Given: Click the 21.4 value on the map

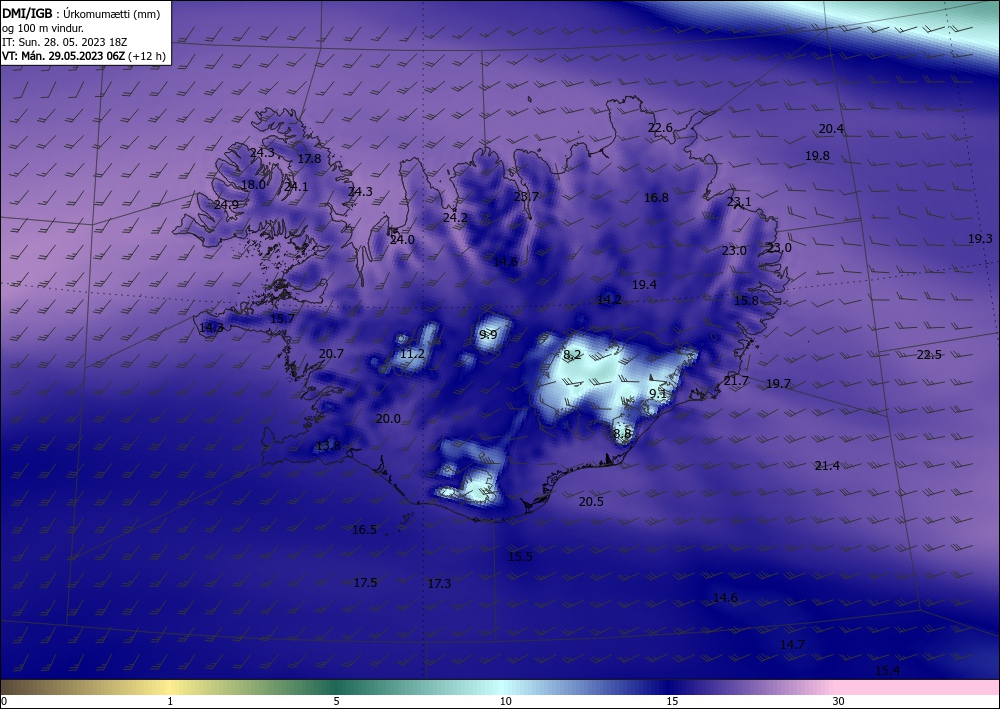Looking at the screenshot, I should point(827,466).
